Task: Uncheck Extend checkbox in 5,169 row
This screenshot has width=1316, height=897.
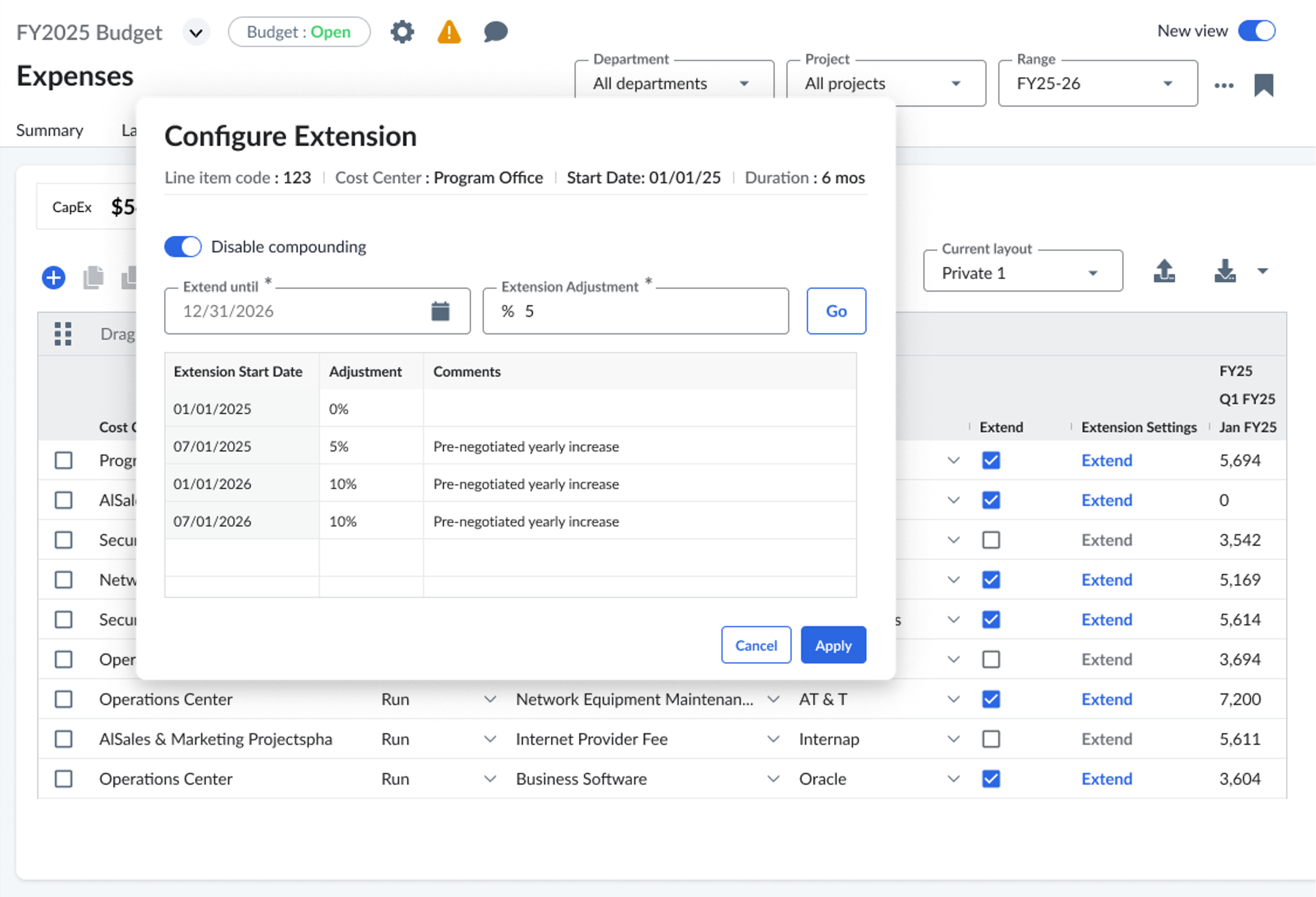Action: click(991, 580)
